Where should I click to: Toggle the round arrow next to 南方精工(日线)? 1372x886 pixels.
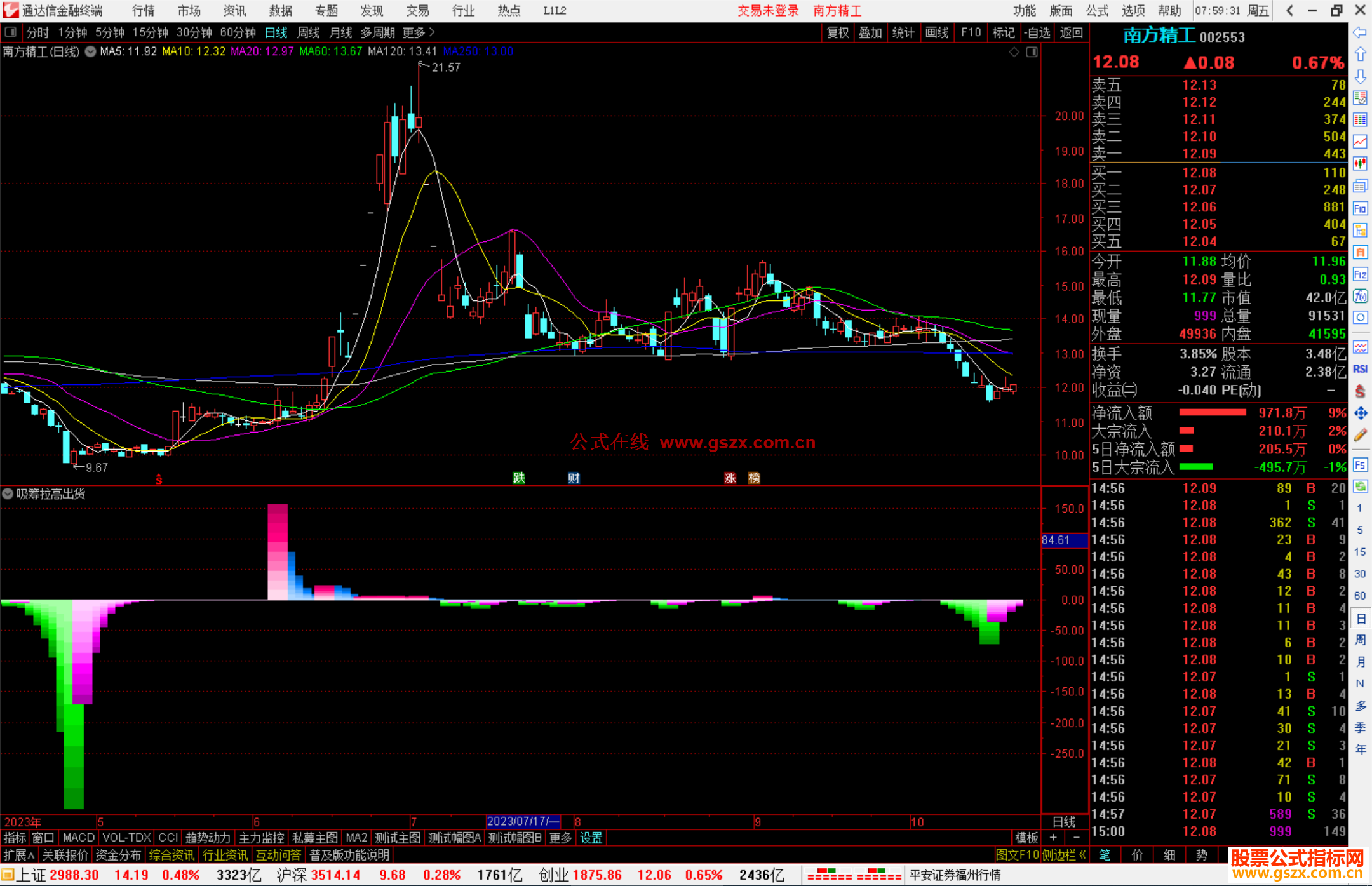click(x=91, y=51)
